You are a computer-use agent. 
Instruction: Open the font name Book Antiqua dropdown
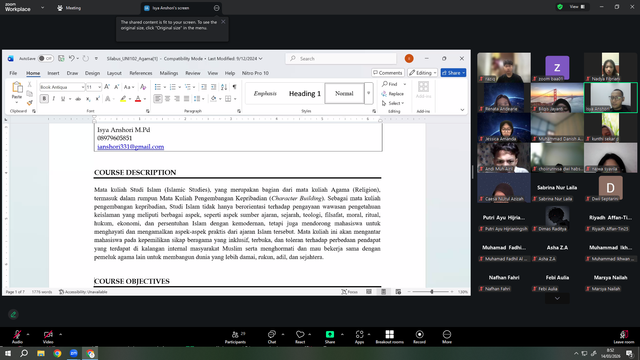click(x=82, y=87)
